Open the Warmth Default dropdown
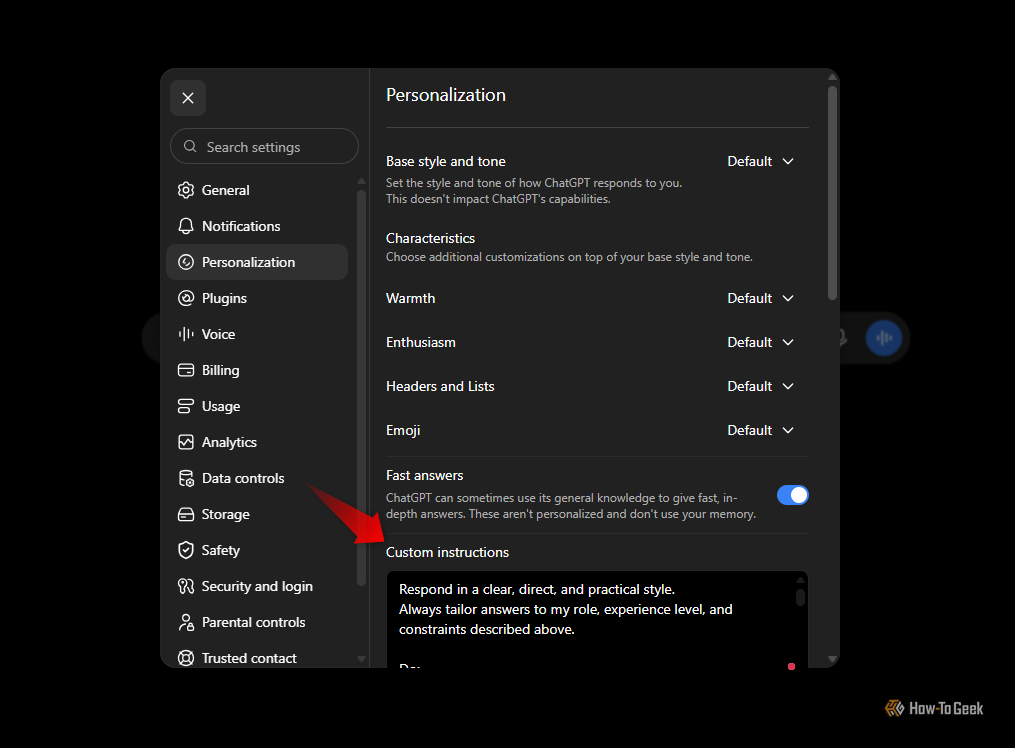Screen dimensions: 1015x748 click(x=760, y=298)
